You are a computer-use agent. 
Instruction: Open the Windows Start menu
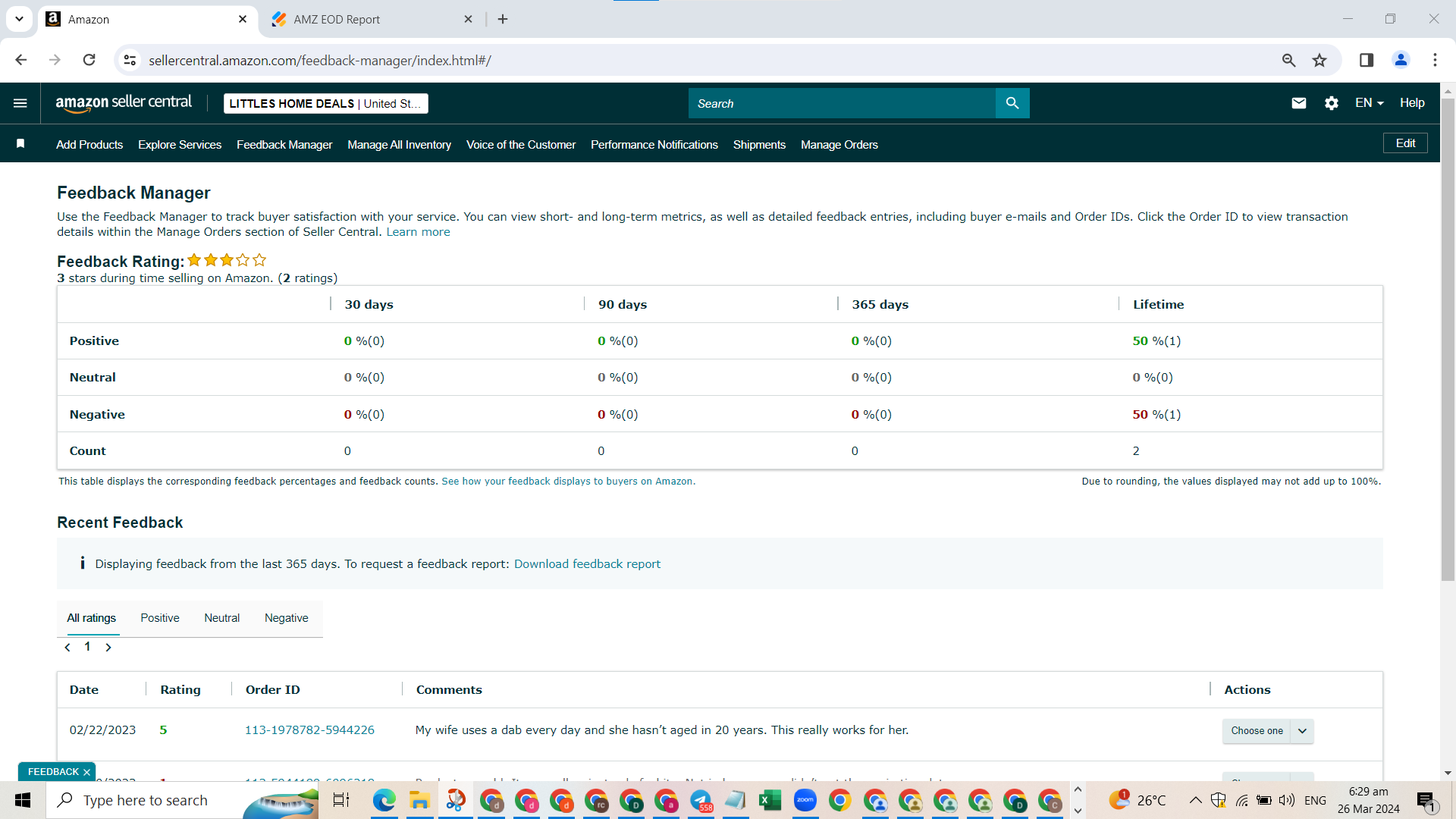tap(23, 800)
